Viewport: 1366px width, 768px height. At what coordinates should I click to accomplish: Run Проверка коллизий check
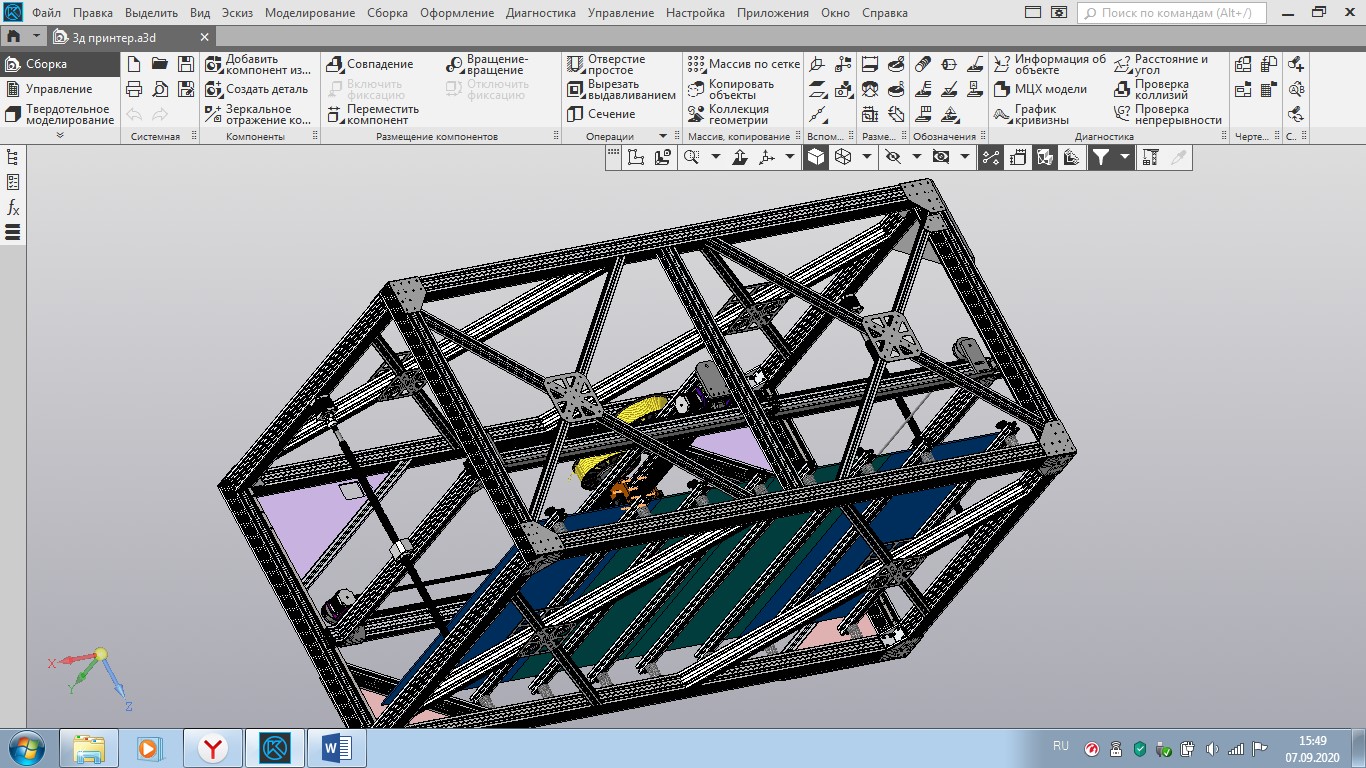point(1160,89)
